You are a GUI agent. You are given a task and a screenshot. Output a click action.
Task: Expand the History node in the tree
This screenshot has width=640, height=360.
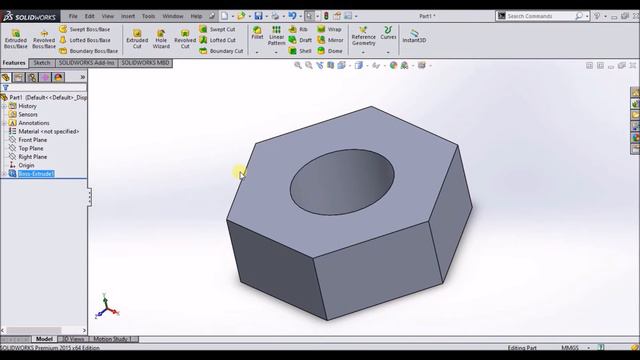tap(4, 106)
